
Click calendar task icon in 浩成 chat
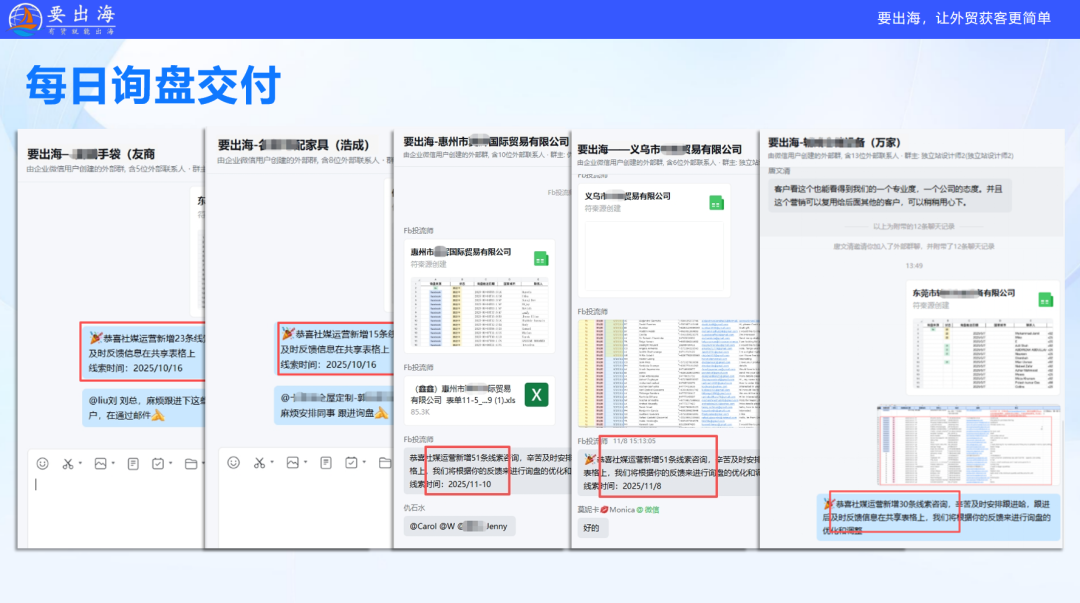[x=351, y=462]
